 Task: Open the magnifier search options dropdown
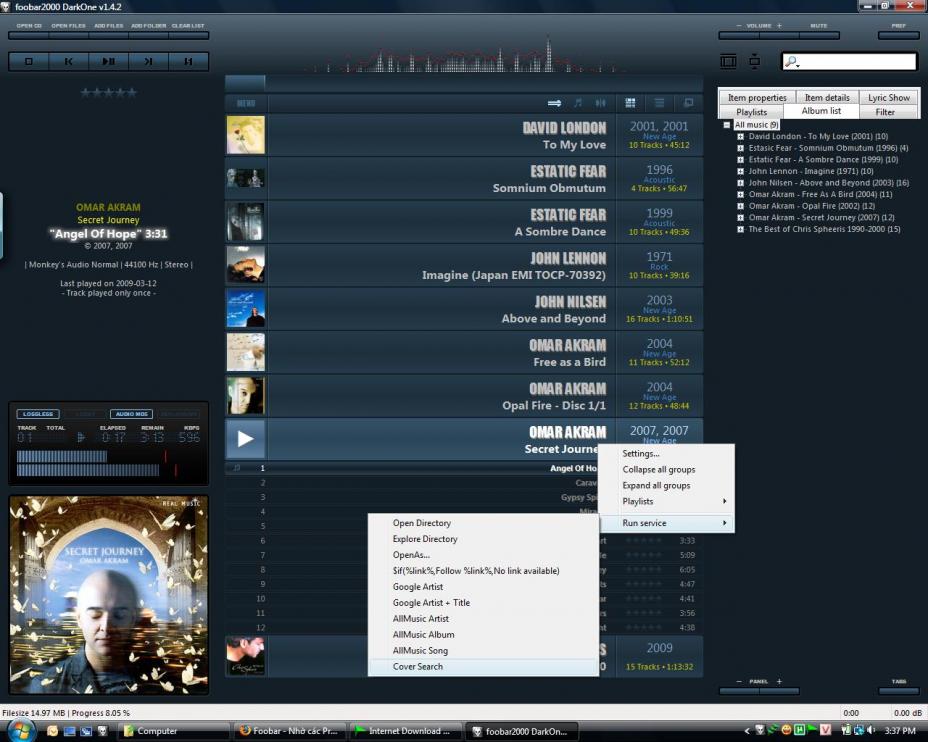point(792,62)
